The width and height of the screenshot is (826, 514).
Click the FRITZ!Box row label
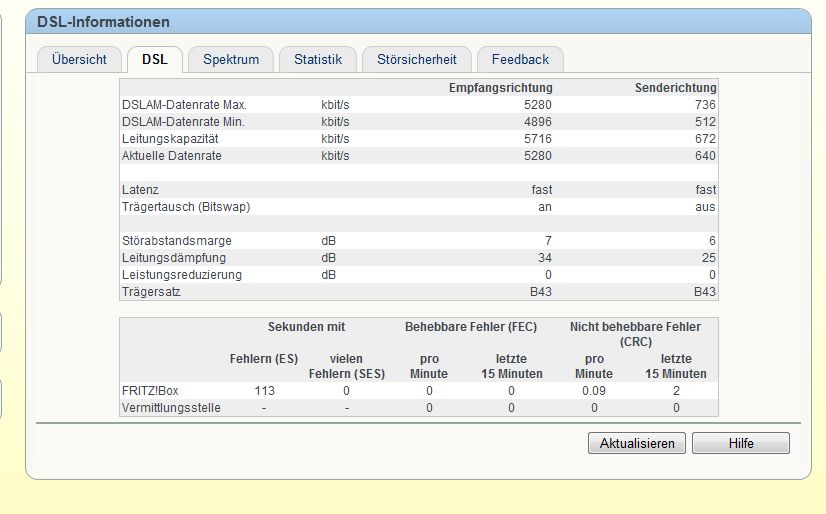(150, 391)
